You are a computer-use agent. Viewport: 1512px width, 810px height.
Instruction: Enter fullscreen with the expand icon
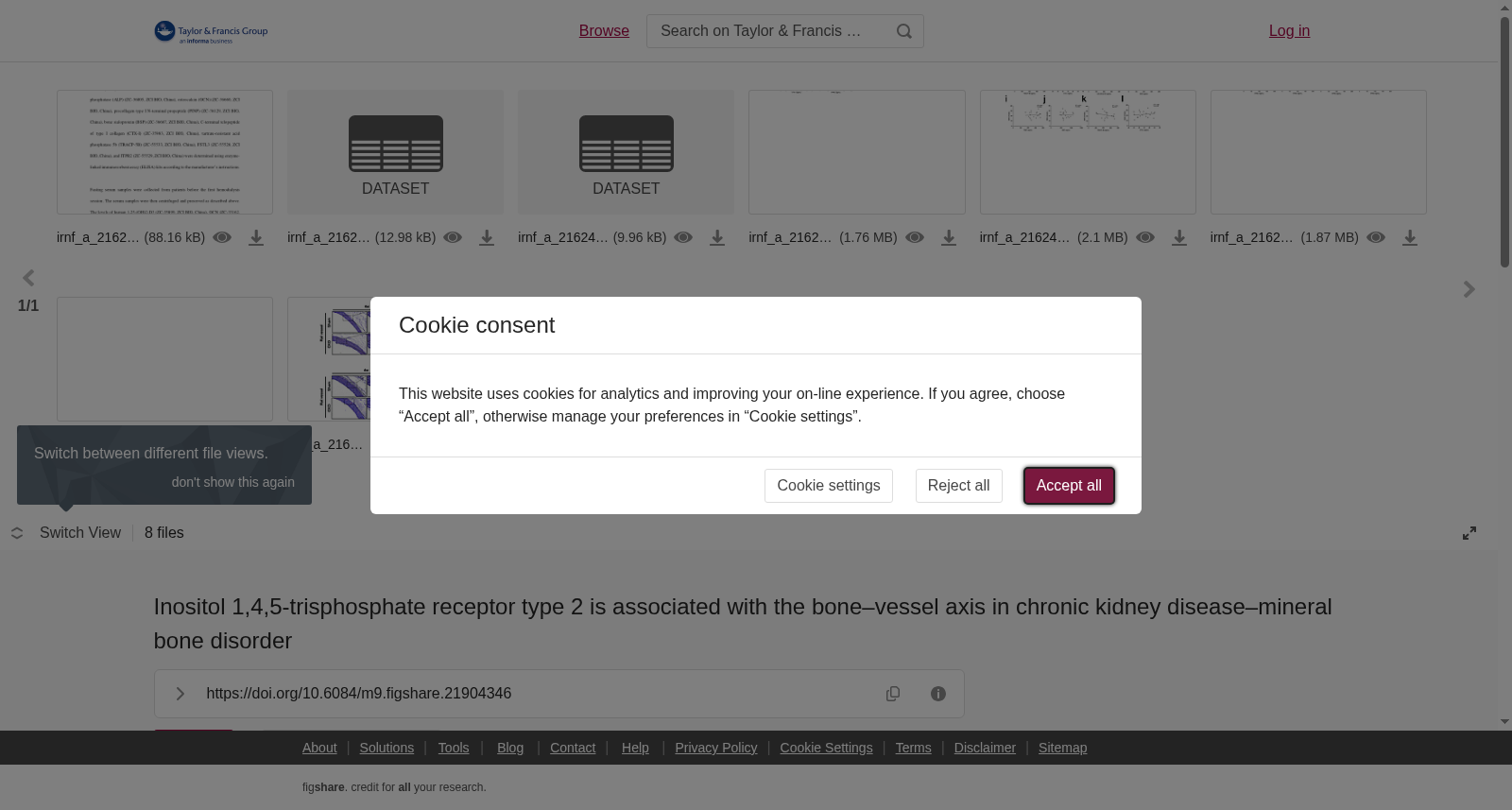click(x=1469, y=533)
